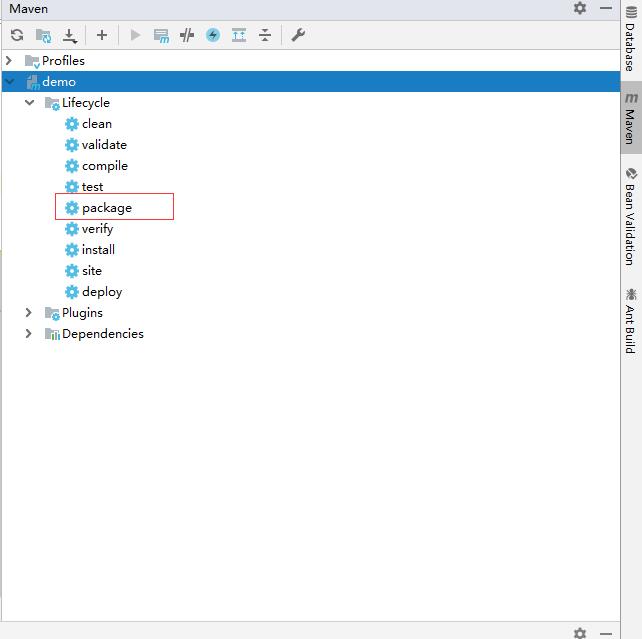Open Maven settings with wrench icon
The height and width of the screenshot is (639, 642).
pyautogui.click(x=298, y=35)
